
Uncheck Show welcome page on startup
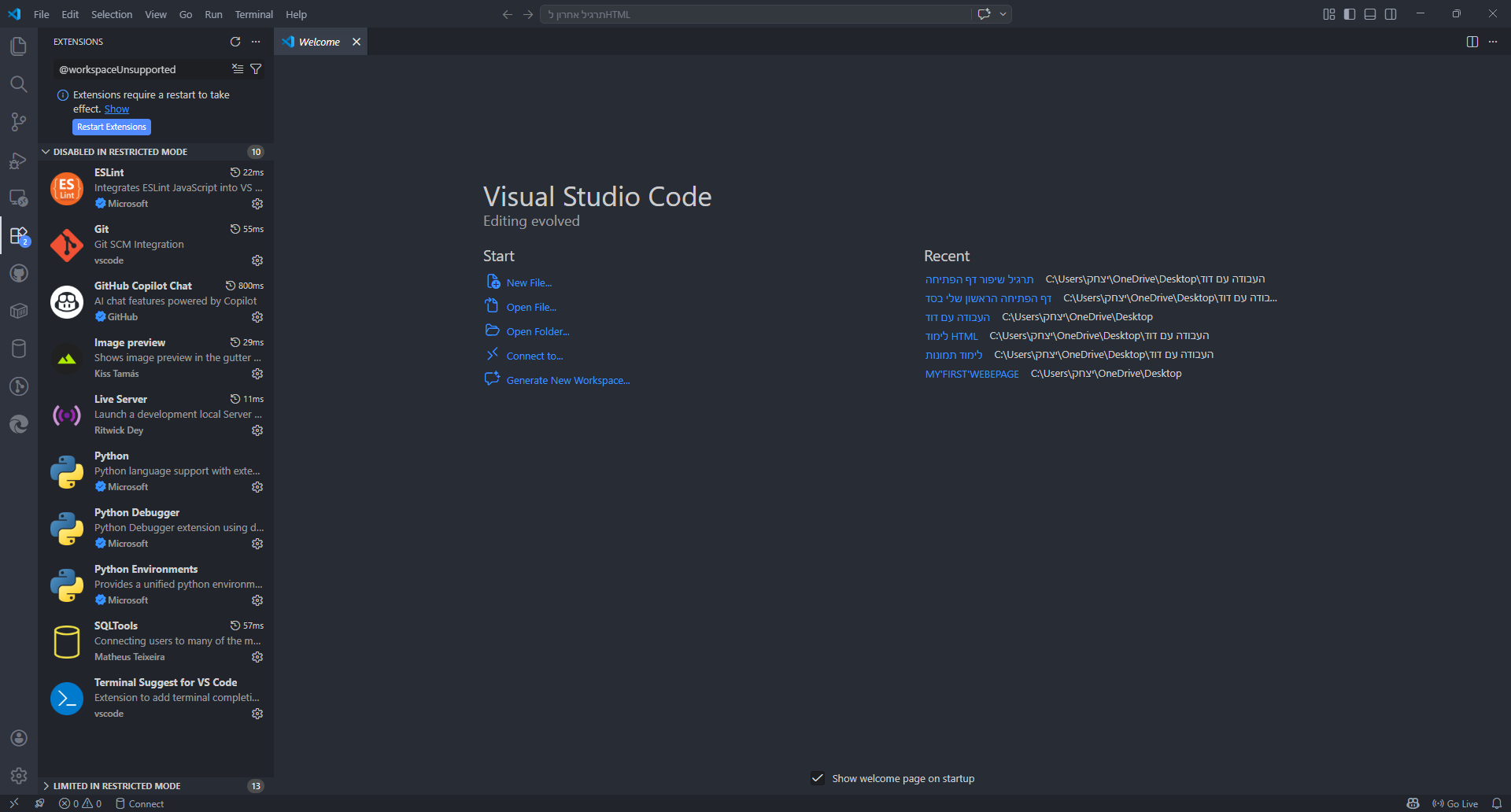point(818,778)
